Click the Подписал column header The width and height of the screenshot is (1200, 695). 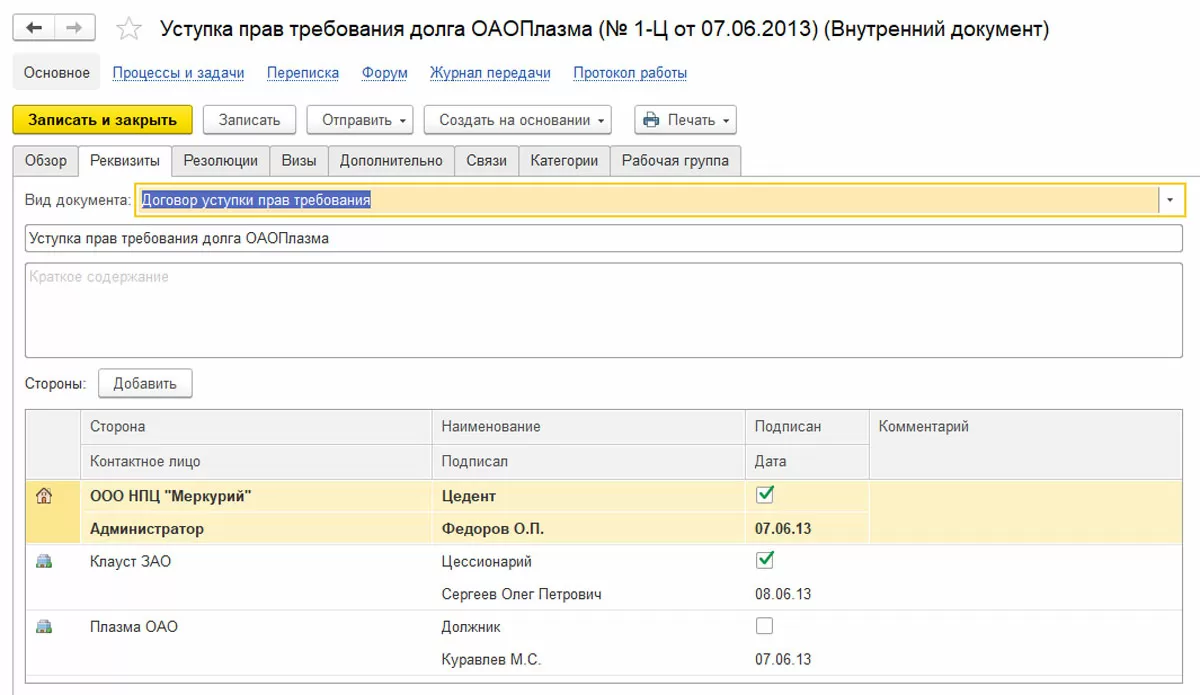(x=588, y=461)
